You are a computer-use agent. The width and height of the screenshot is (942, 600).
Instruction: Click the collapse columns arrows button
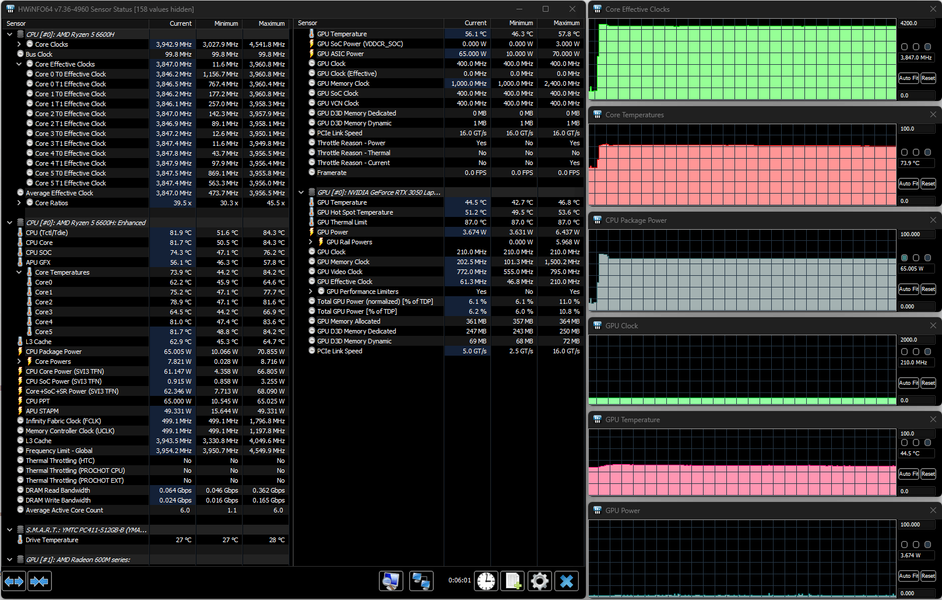coord(40,581)
